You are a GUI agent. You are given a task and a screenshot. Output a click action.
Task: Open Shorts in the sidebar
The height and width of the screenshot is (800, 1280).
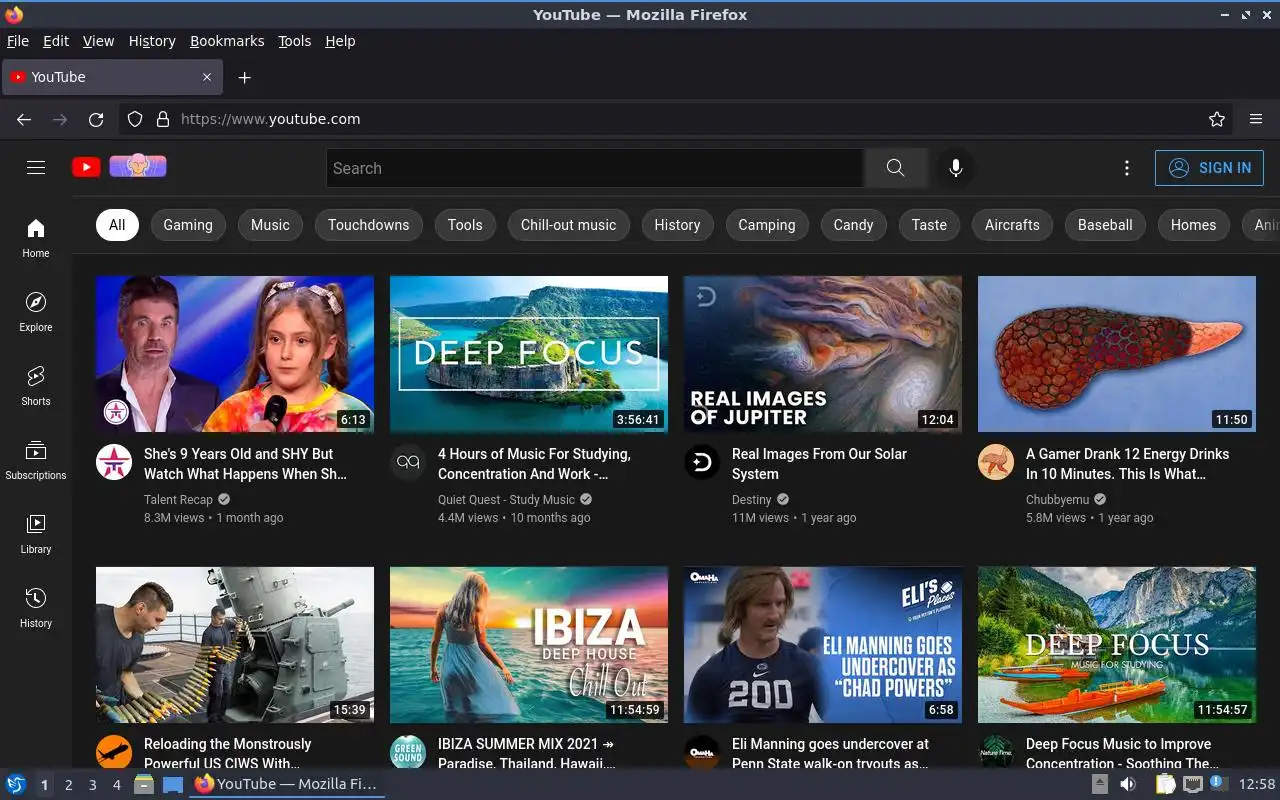pyautogui.click(x=36, y=386)
